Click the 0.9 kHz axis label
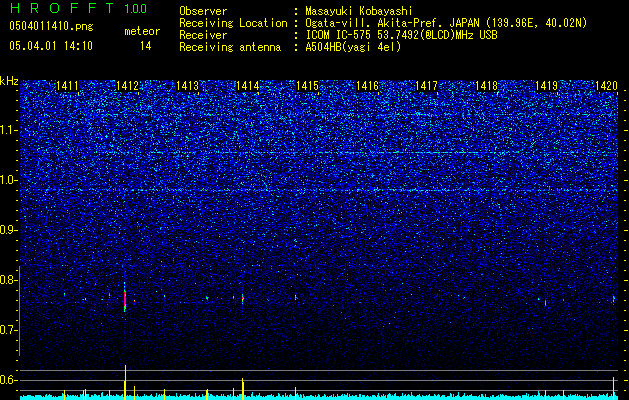The width and height of the screenshot is (629, 400). [x=9, y=230]
